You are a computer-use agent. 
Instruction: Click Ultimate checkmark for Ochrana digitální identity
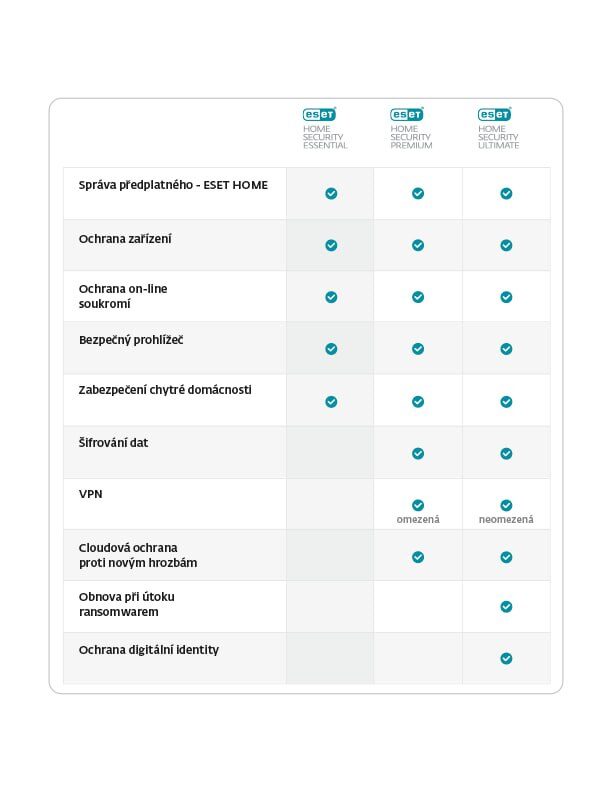(506, 659)
